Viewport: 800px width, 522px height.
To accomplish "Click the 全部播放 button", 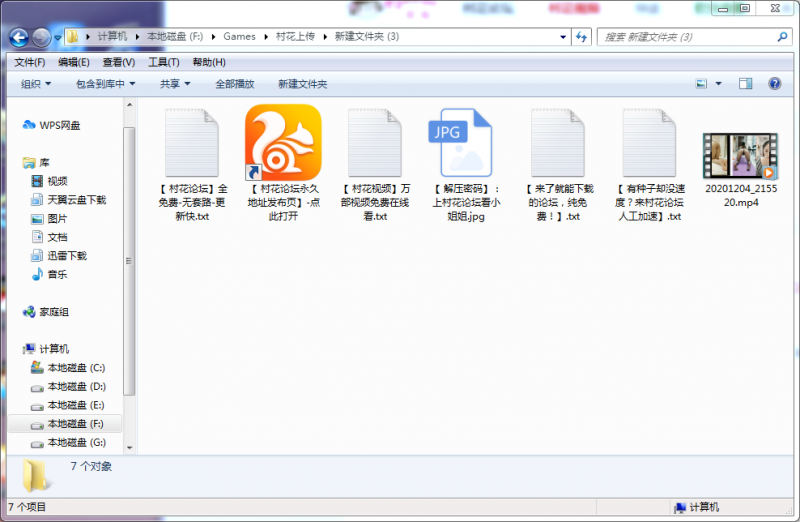I will coord(235,84).
